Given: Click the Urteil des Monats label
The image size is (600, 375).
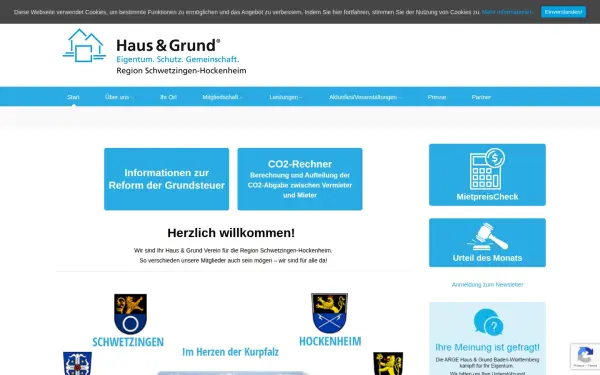Looking at the screenshot, I should (487, 258).
